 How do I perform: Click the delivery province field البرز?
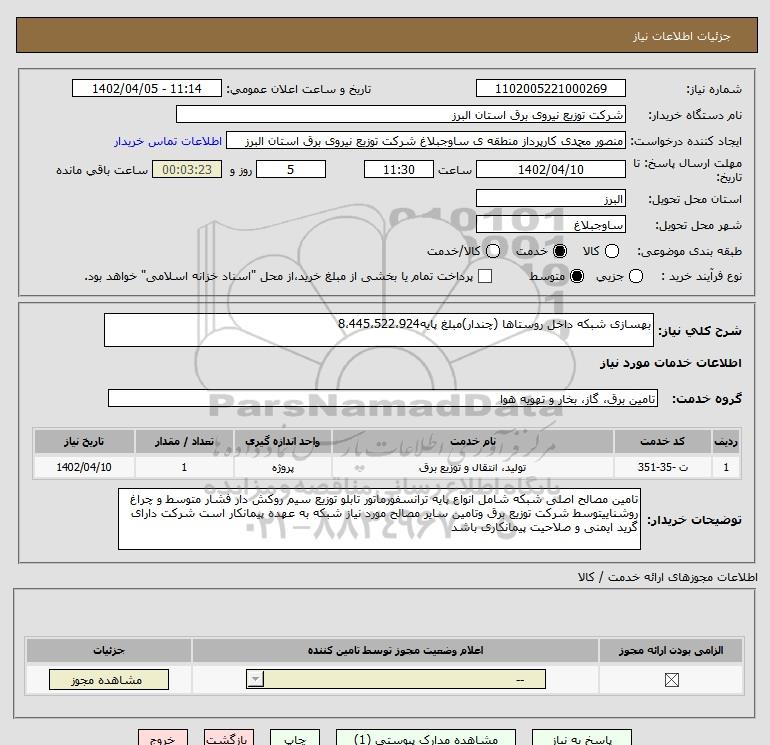[x=550, y=198]
